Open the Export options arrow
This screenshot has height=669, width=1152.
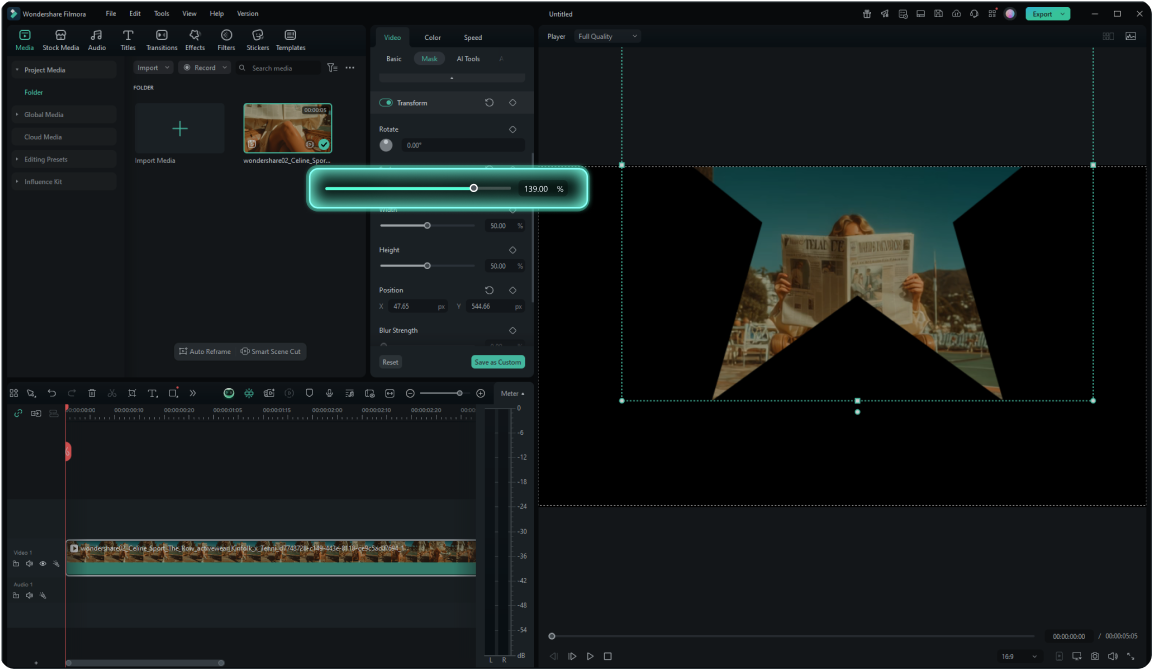click(1062, 14)
